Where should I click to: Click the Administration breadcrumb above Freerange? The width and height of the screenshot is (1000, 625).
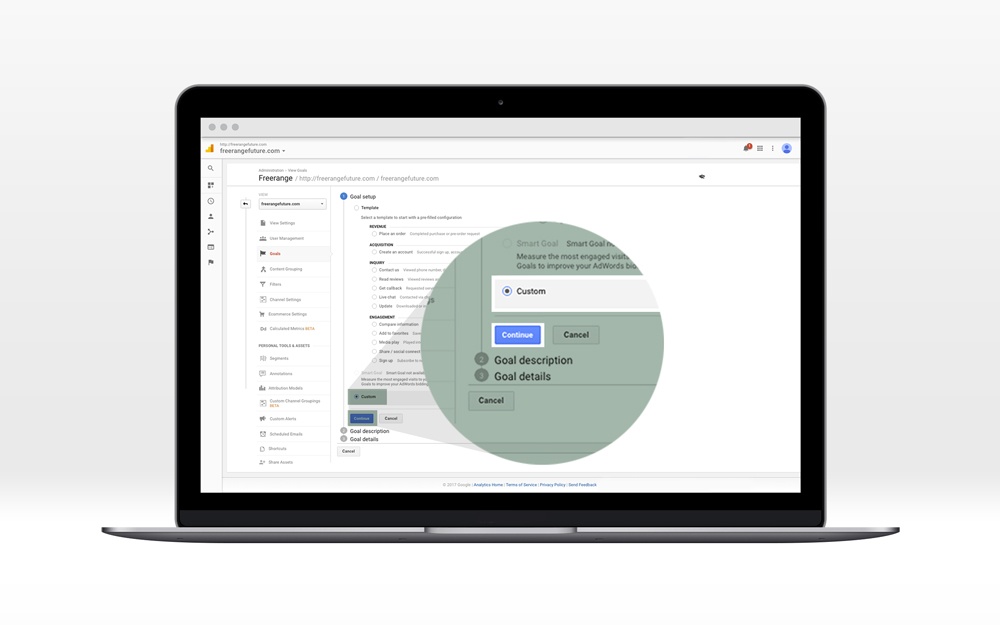click(271, 170)
